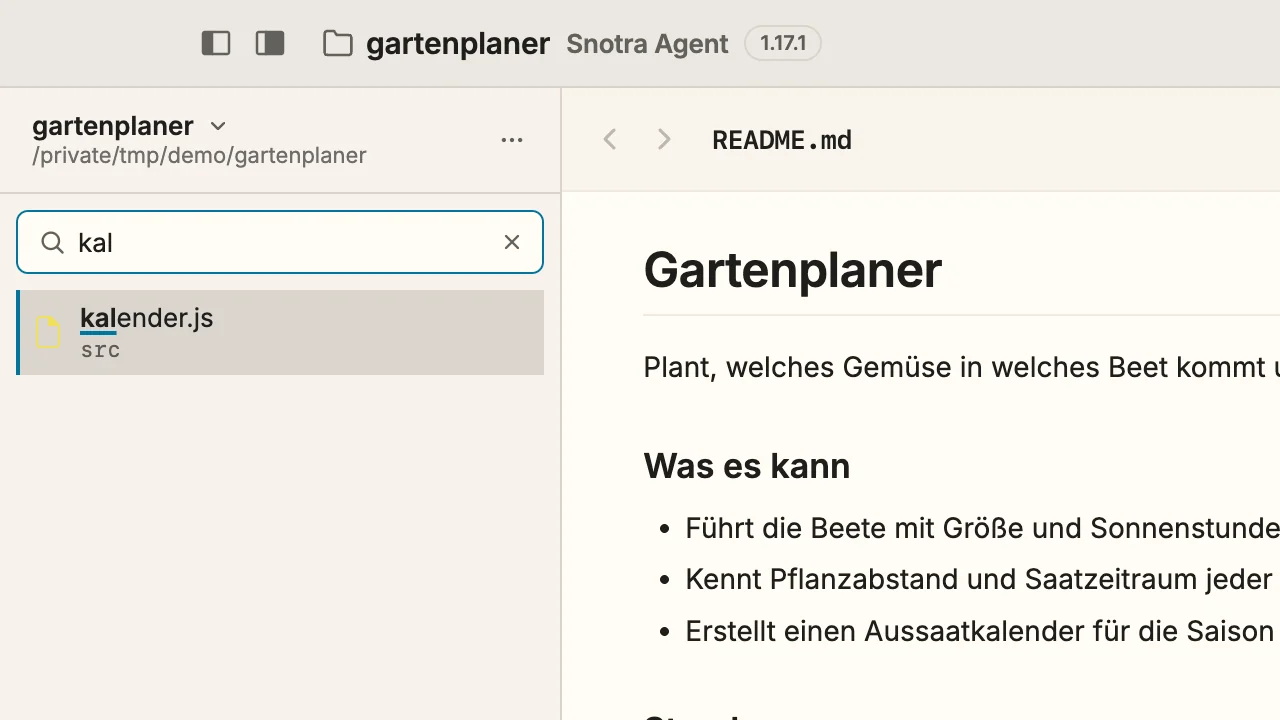The height and width of the screenshot is (720, 1280).
Task: Navigate back with the left arrow
Action: click(610, 139)
